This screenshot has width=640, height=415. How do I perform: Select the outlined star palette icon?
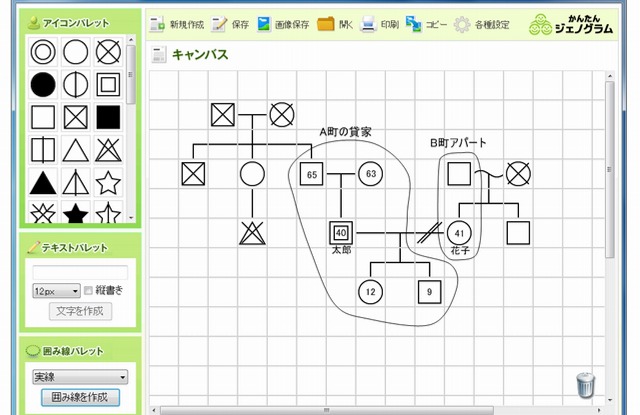[108, 183]
